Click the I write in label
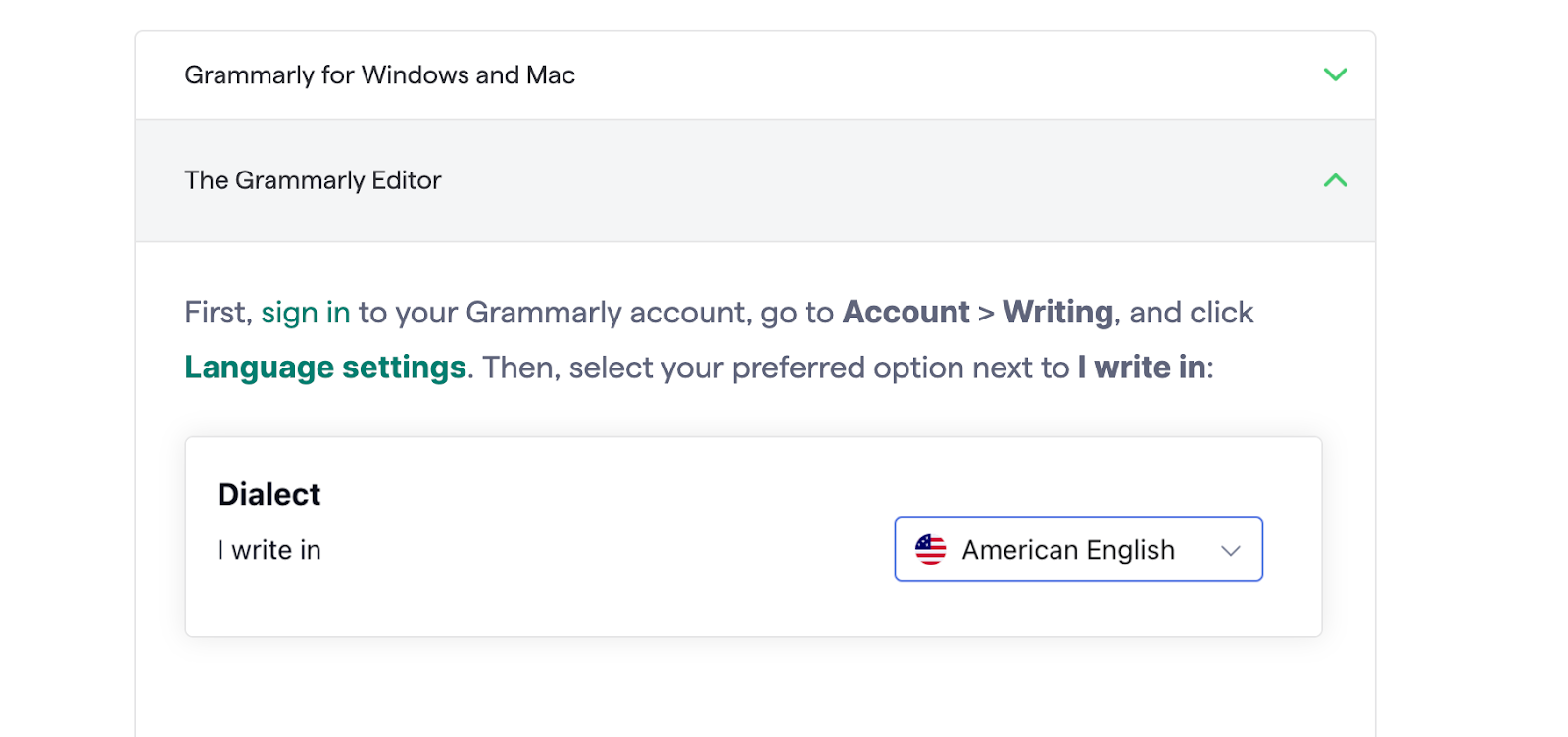The width and height of the screenshot is (1568, 737). (x=269, y=550)
